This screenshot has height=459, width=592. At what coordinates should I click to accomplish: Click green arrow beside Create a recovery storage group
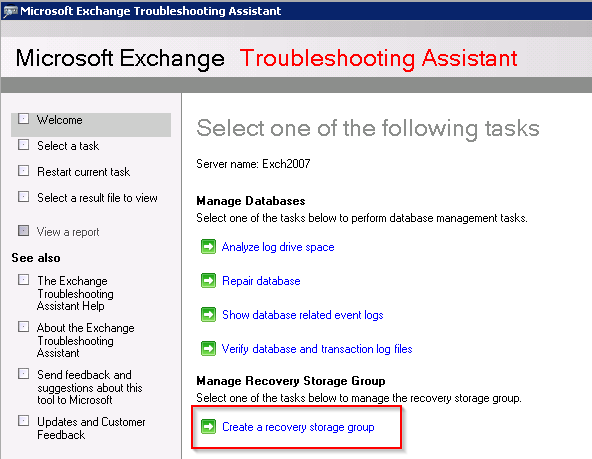click(x=208, y=427)
